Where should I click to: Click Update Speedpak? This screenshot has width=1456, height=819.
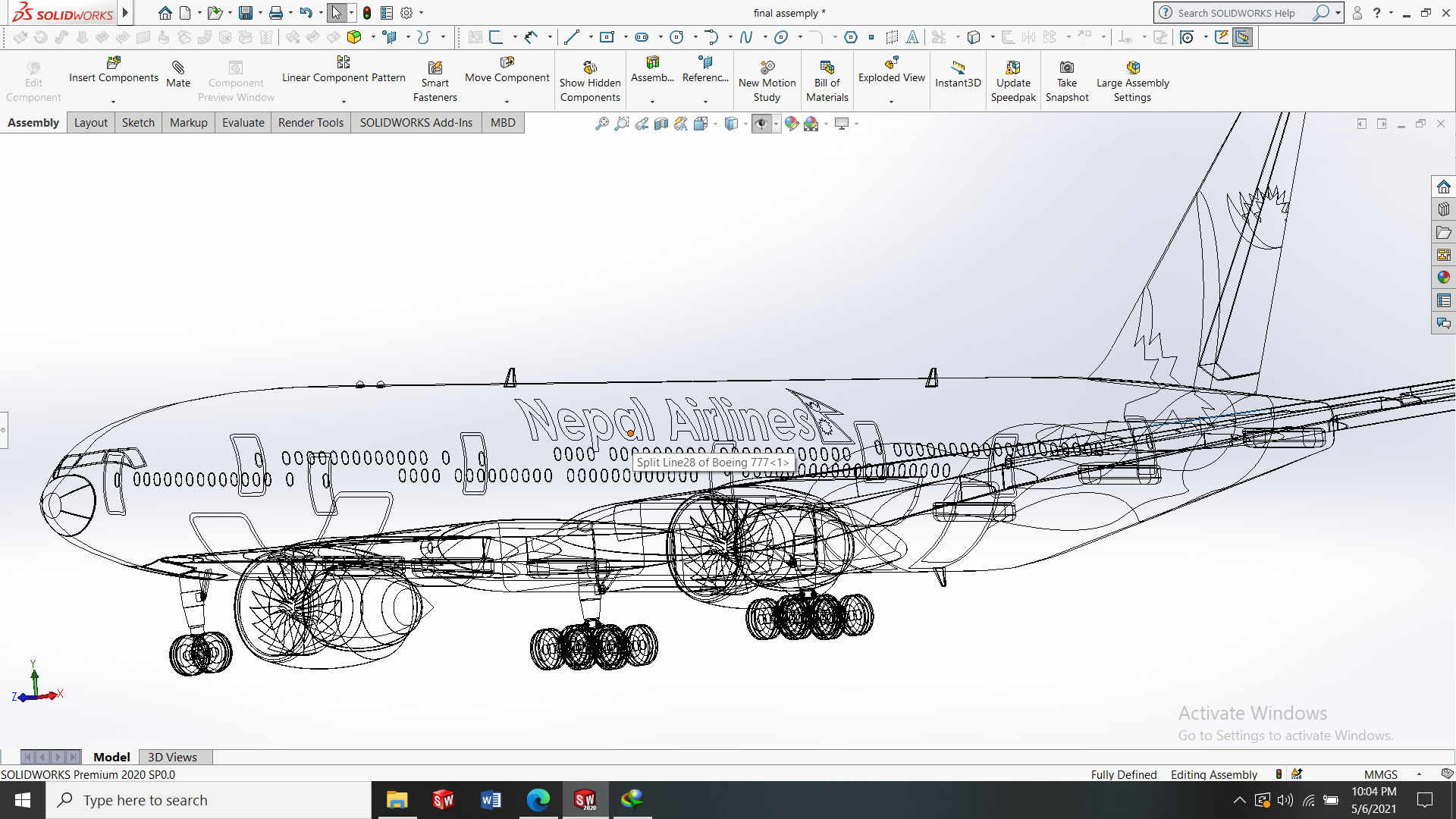pyautogui.click(x=1013, y=82)
